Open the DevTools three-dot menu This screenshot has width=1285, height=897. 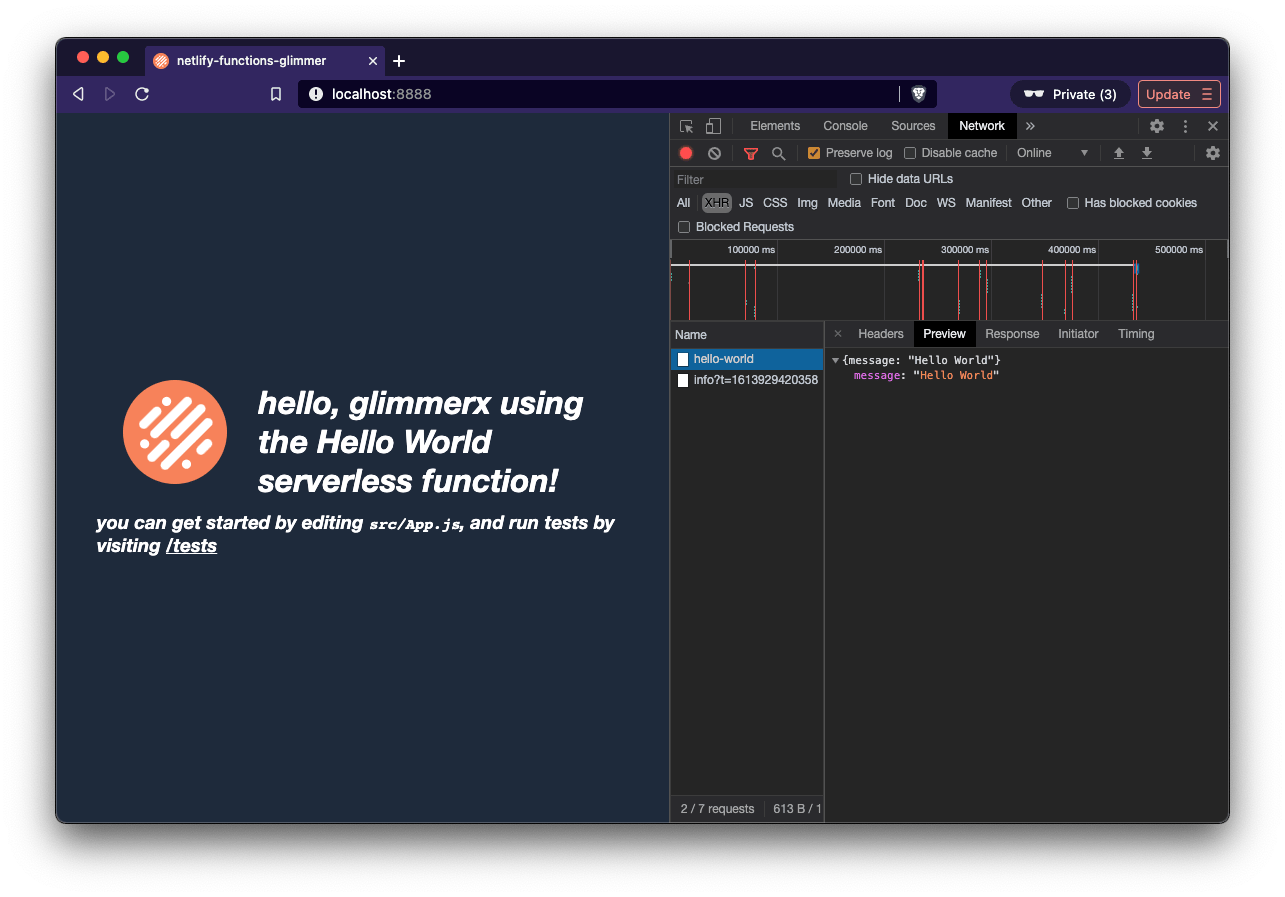1184,126
